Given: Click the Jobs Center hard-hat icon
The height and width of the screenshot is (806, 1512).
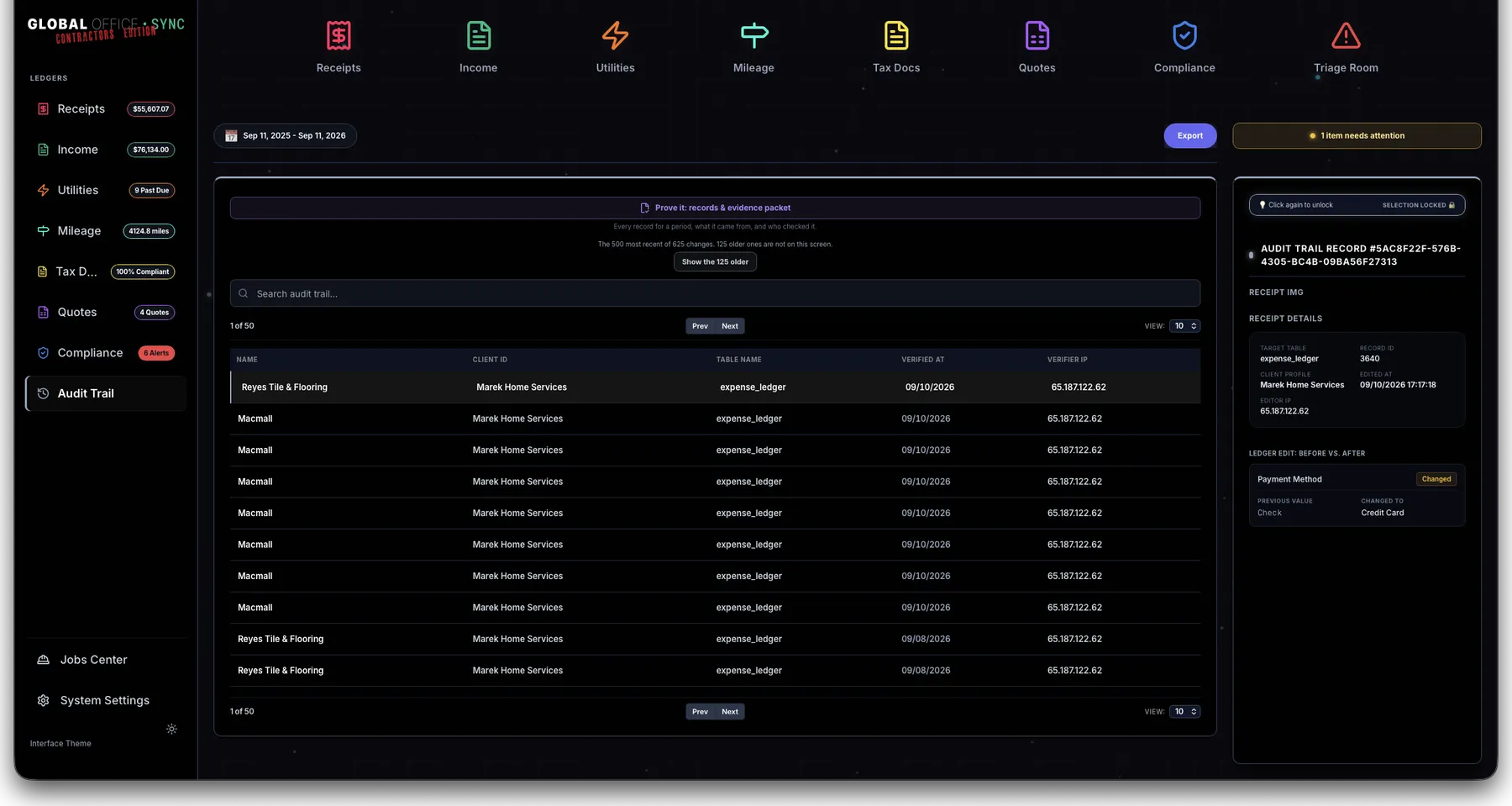Looking at the screenshot, I should [x=43, y=660].
